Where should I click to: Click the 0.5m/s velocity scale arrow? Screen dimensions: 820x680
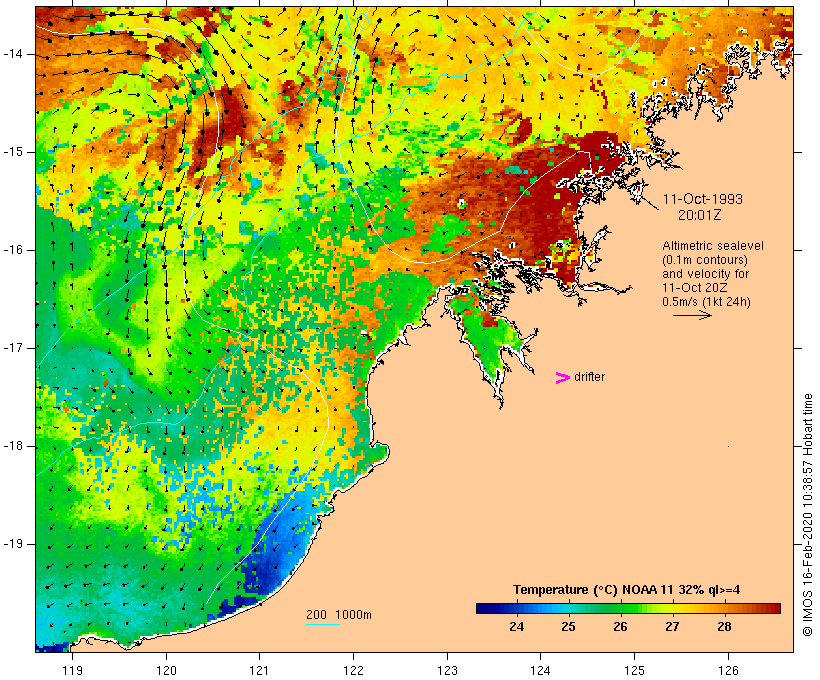pyautogui.click(x=692, y=315)
